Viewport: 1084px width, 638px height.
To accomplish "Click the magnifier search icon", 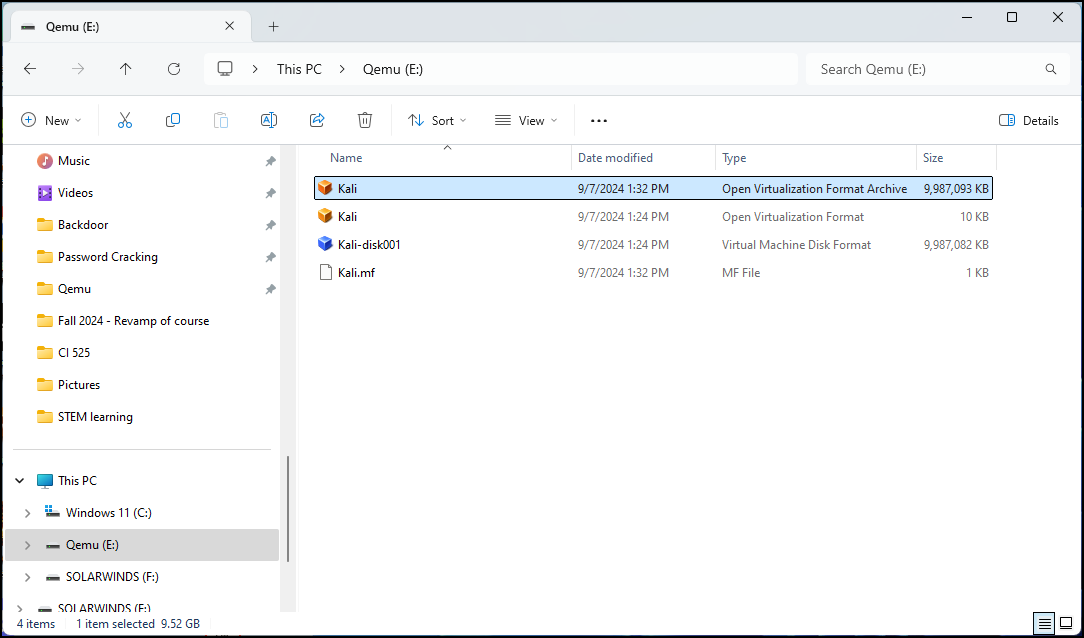I will [x=1051, y=69].
